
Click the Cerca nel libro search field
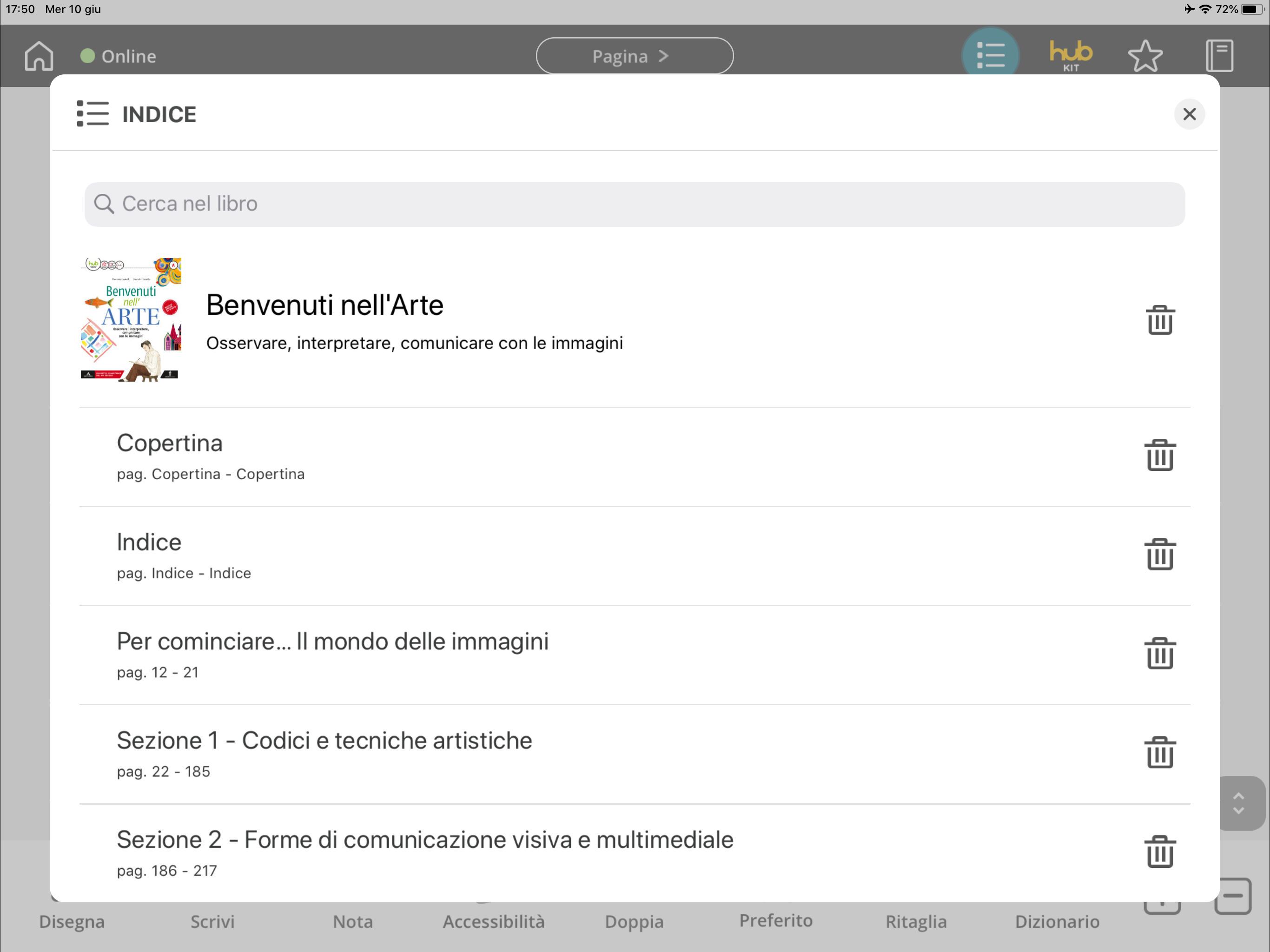pyautogui.click(x=635, y=205)
